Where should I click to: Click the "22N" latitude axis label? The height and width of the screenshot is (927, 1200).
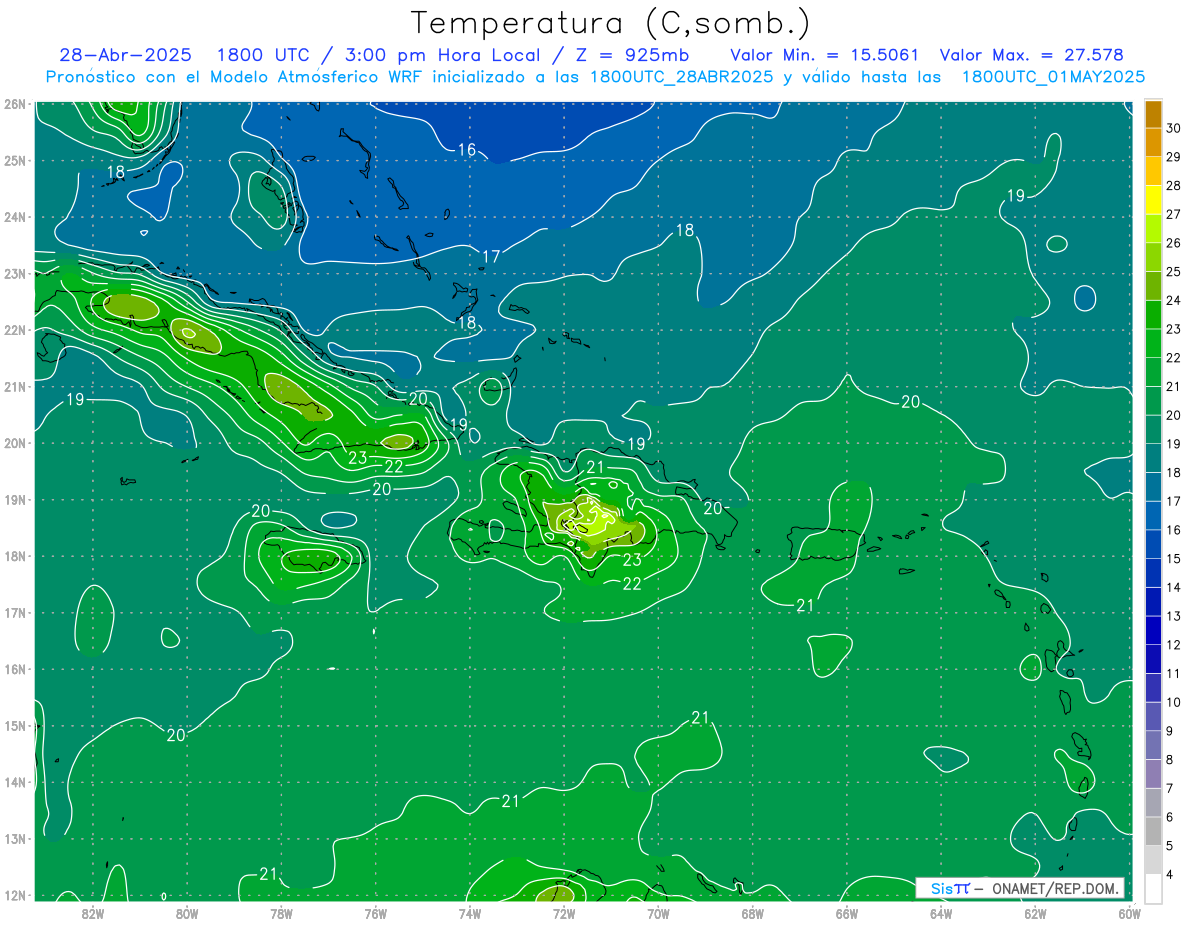tap(15, 330)
